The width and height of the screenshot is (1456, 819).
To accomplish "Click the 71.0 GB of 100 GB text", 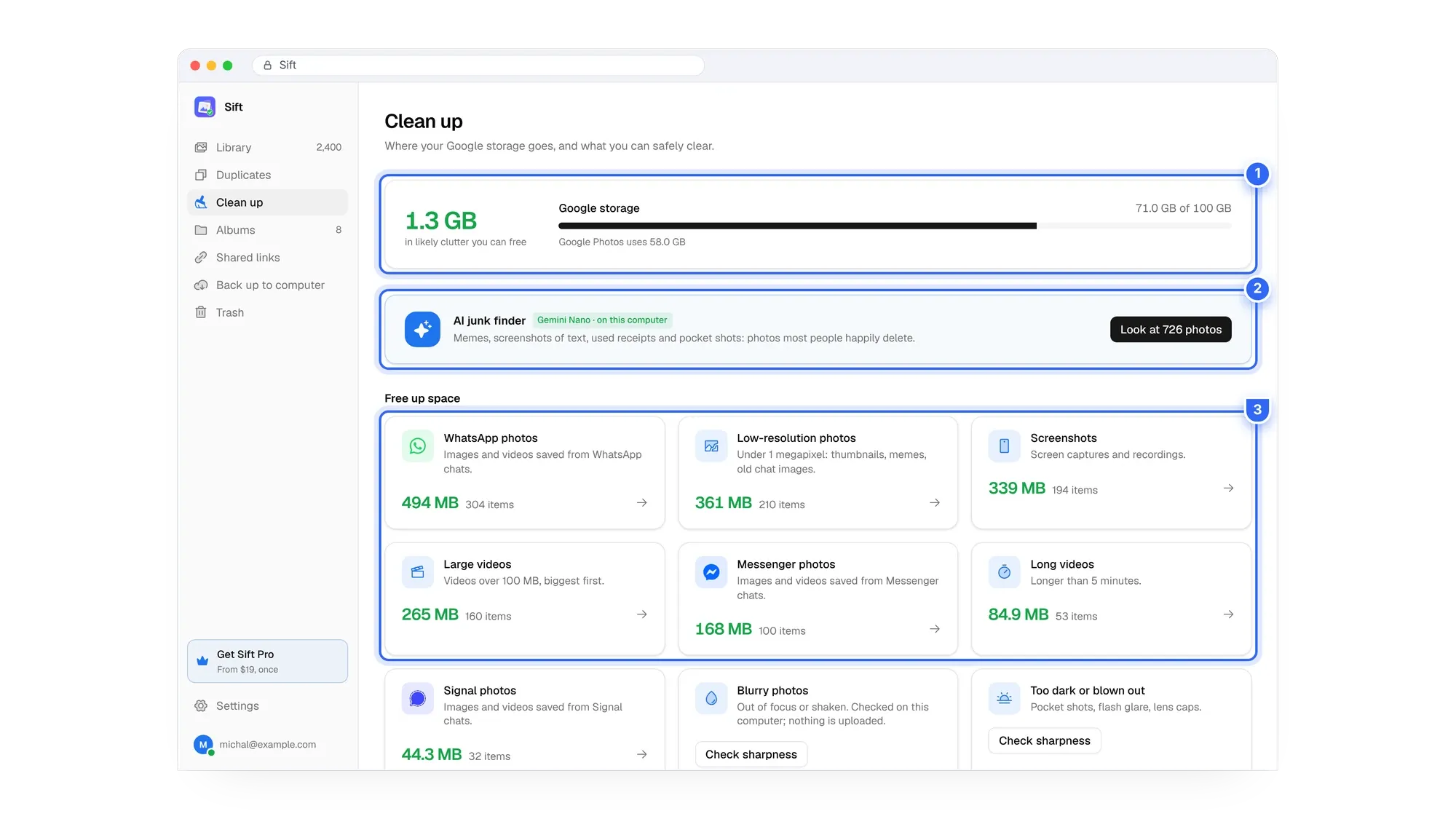I will [x=1183, y=208].
